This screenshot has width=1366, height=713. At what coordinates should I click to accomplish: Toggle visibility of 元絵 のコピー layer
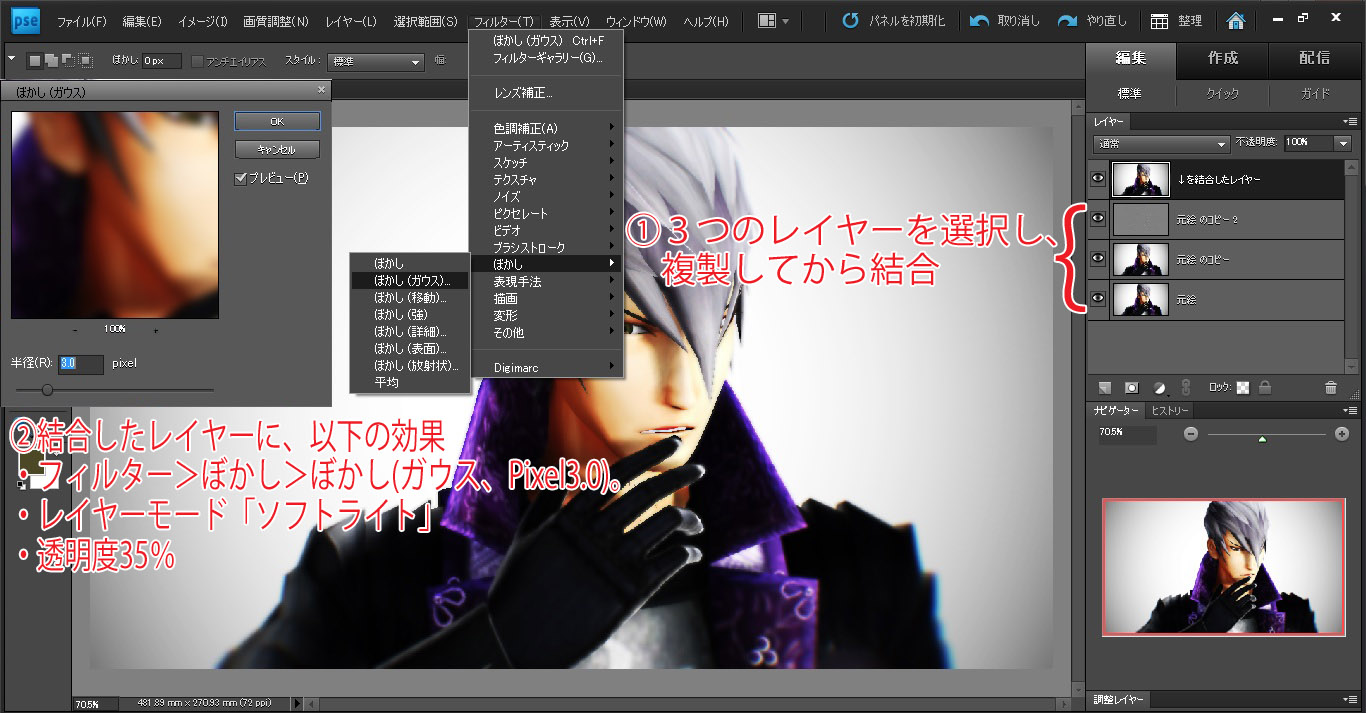[x=1098, y=259]
